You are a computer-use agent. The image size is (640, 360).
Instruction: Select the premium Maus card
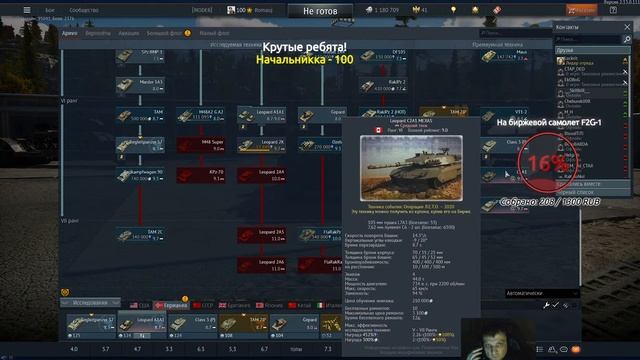(x=504, y=56)
